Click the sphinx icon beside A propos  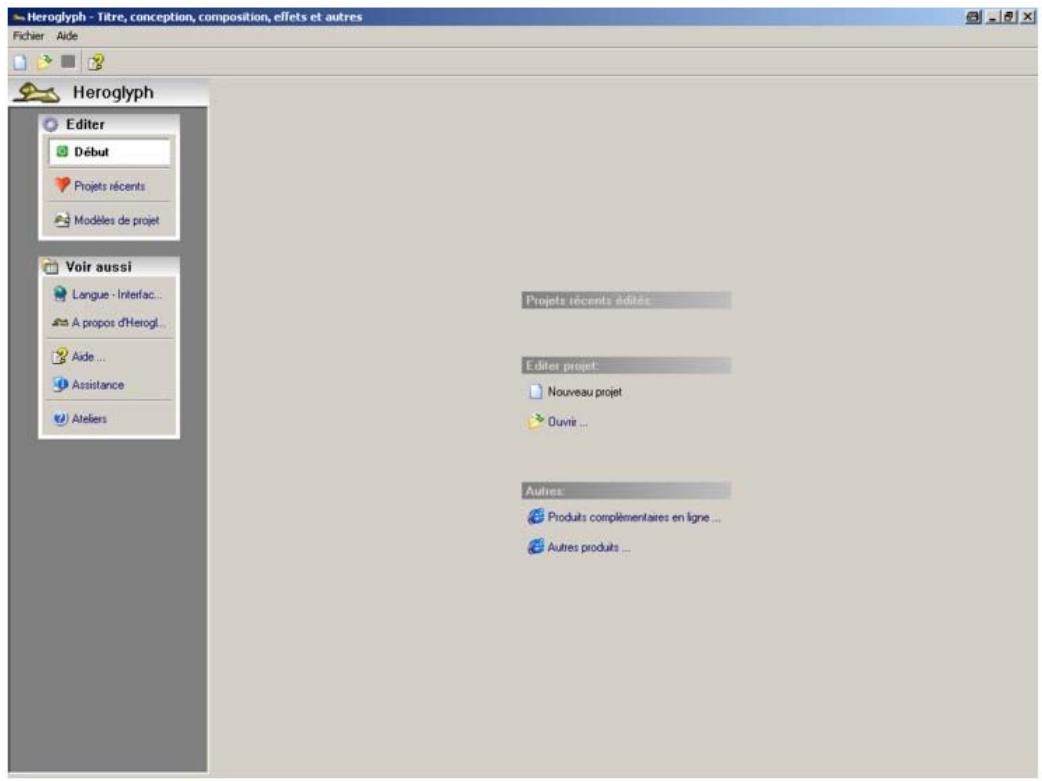click(60, 322)
